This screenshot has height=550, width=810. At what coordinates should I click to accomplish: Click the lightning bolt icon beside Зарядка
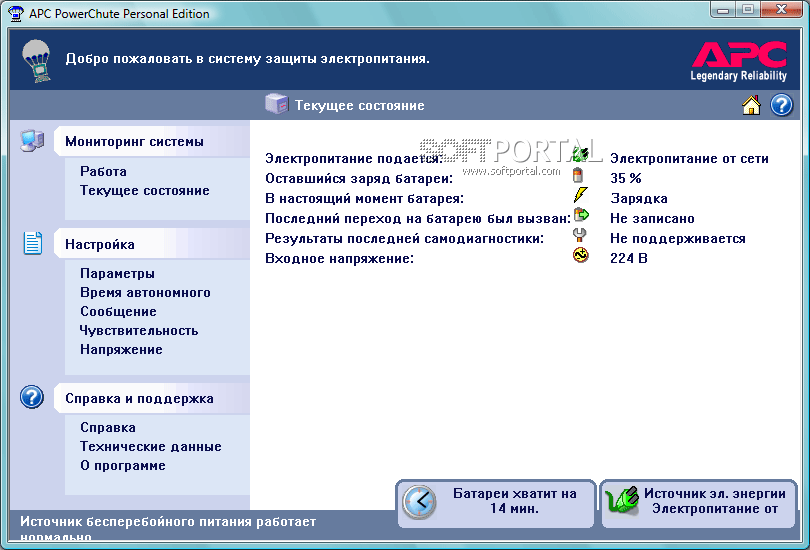click(581, 195)
